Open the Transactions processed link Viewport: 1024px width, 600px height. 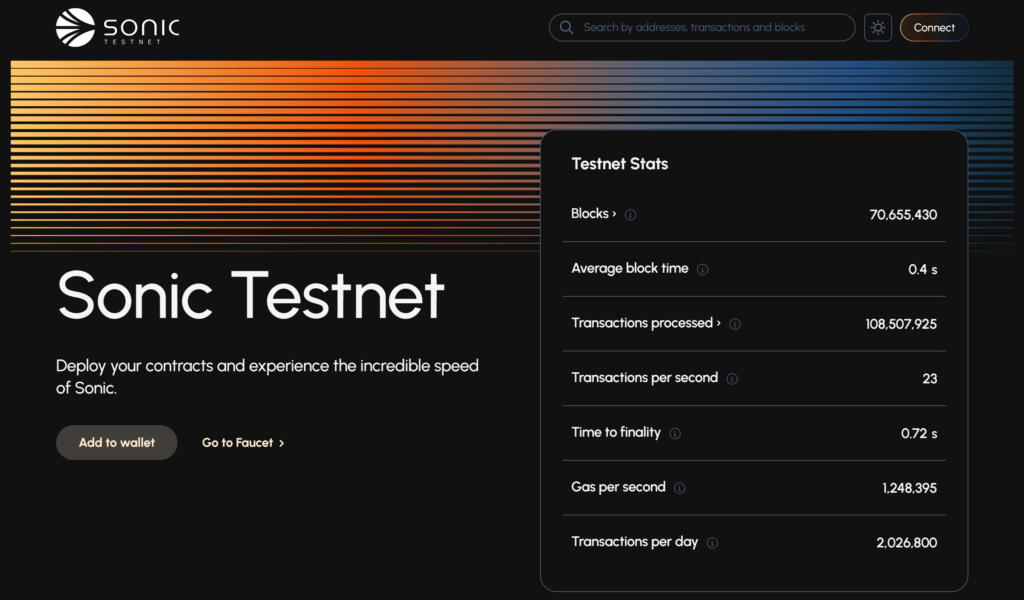[x=645, y=323]
